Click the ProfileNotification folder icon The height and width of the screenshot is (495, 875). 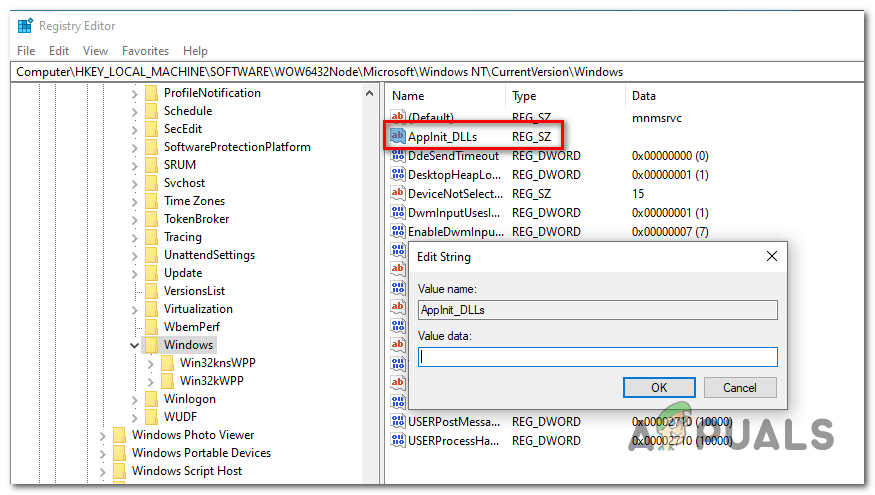(x=151, y=93)
